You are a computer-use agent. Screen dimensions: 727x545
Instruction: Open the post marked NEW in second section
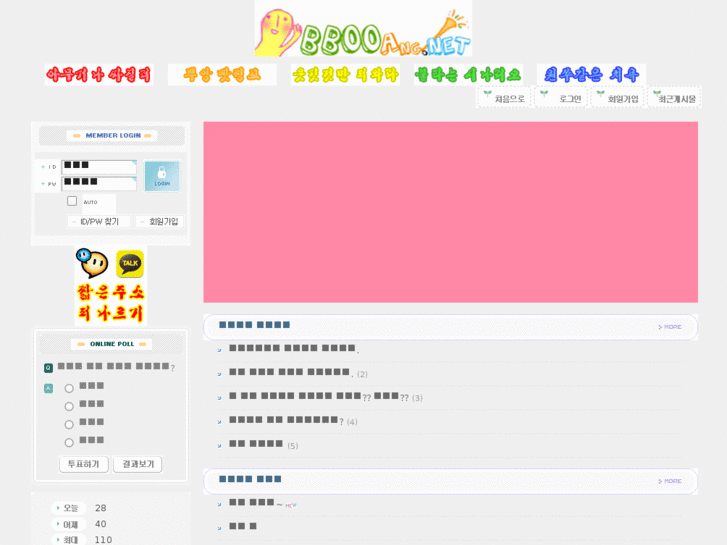point(256,503)
